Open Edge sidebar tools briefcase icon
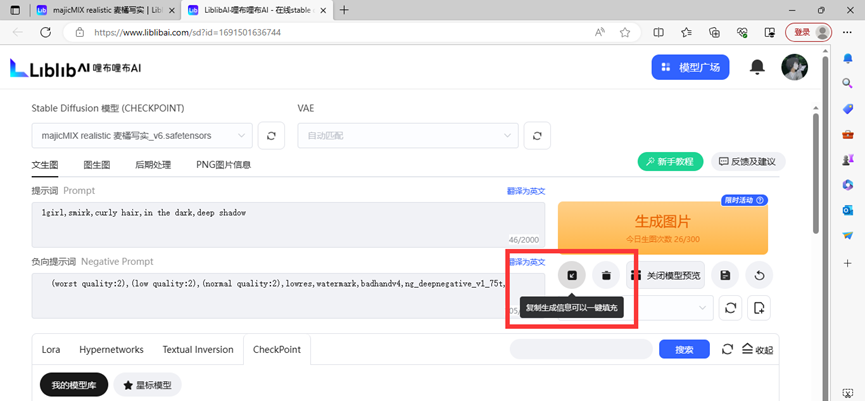The height and width of the screenshot is (401, 865). 847,135
